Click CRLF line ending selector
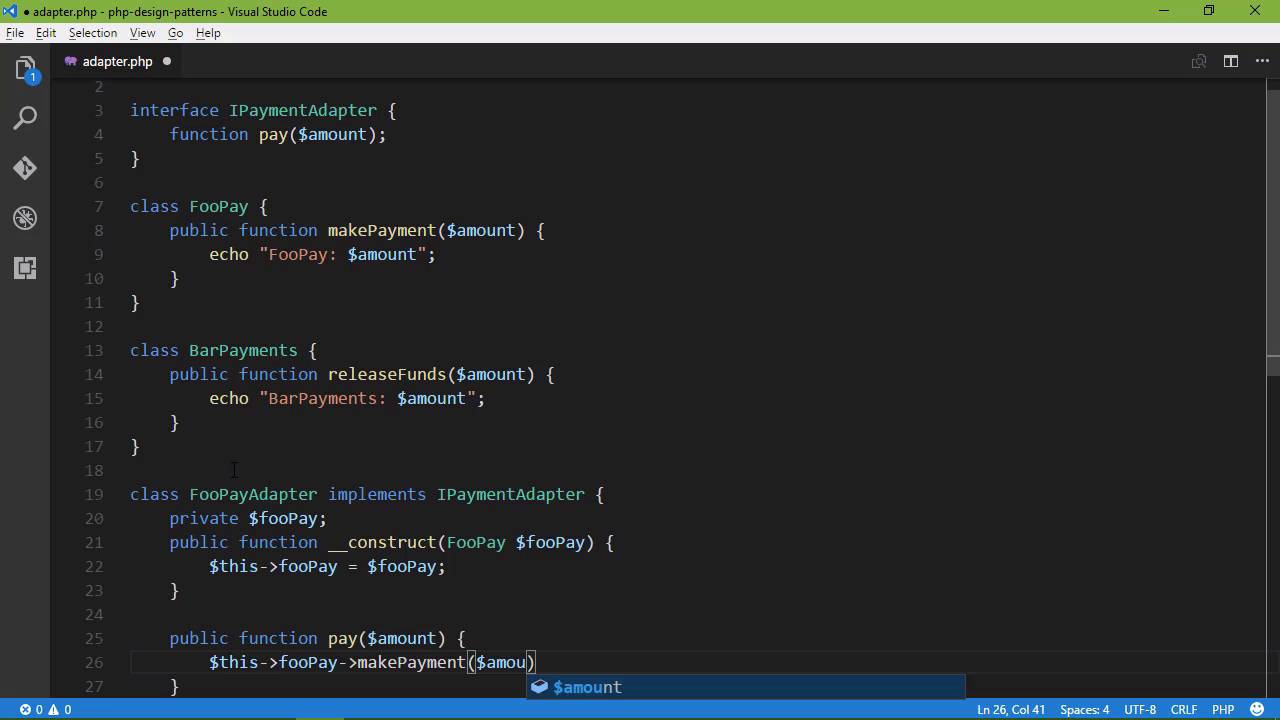Image resolution: width=1280 pixels, height=720 pixels. [x=1184, y=710]
